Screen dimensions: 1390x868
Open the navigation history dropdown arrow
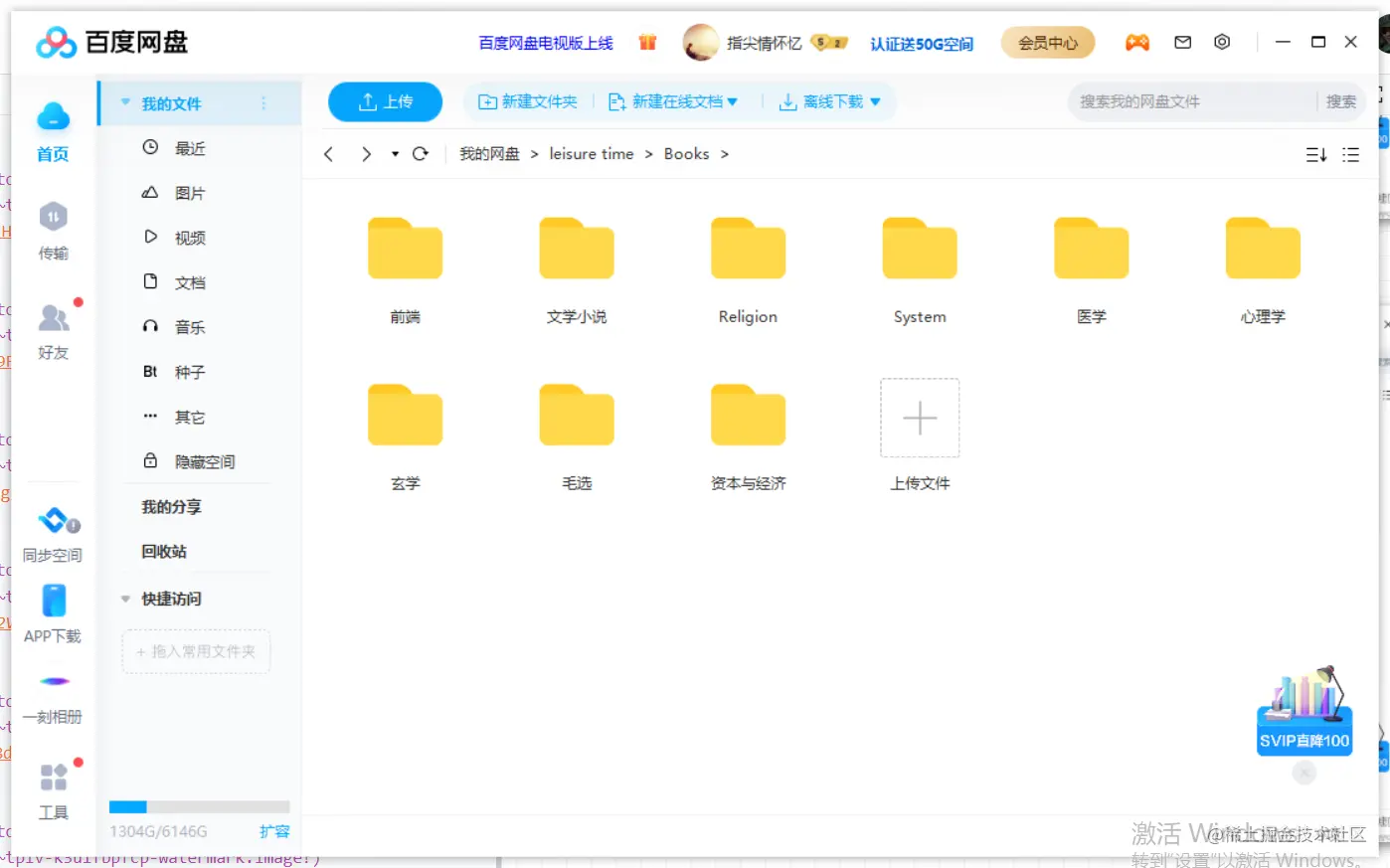(395, 154)
